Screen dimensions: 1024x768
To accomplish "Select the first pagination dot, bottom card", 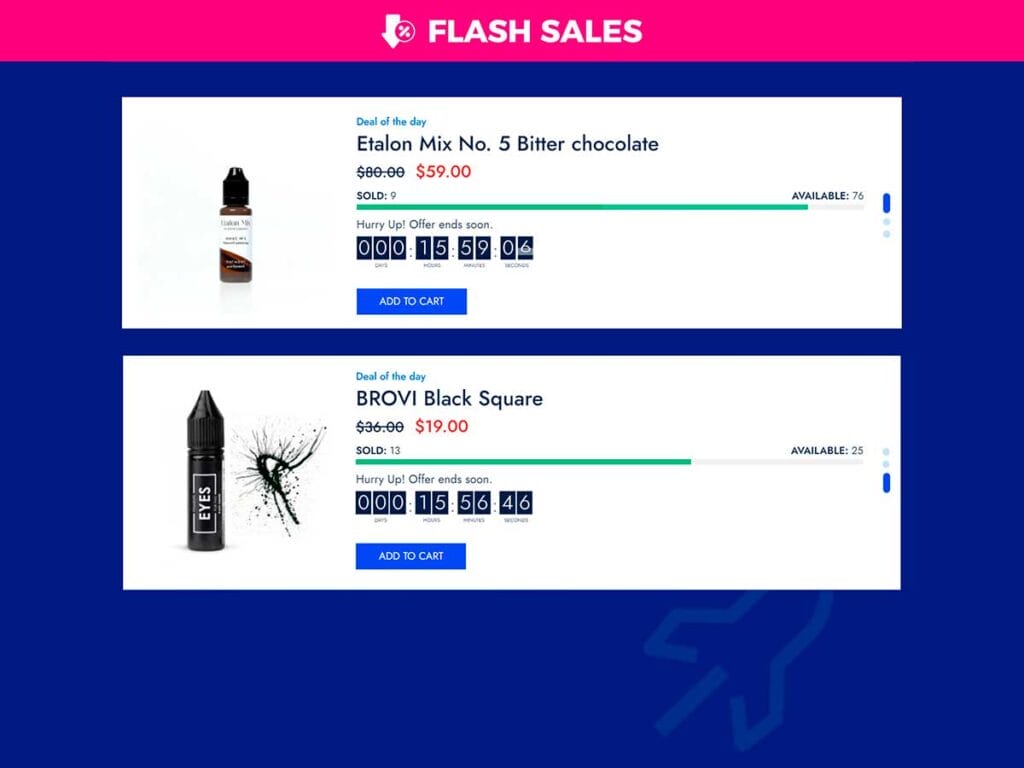I will tap(886, 452).
